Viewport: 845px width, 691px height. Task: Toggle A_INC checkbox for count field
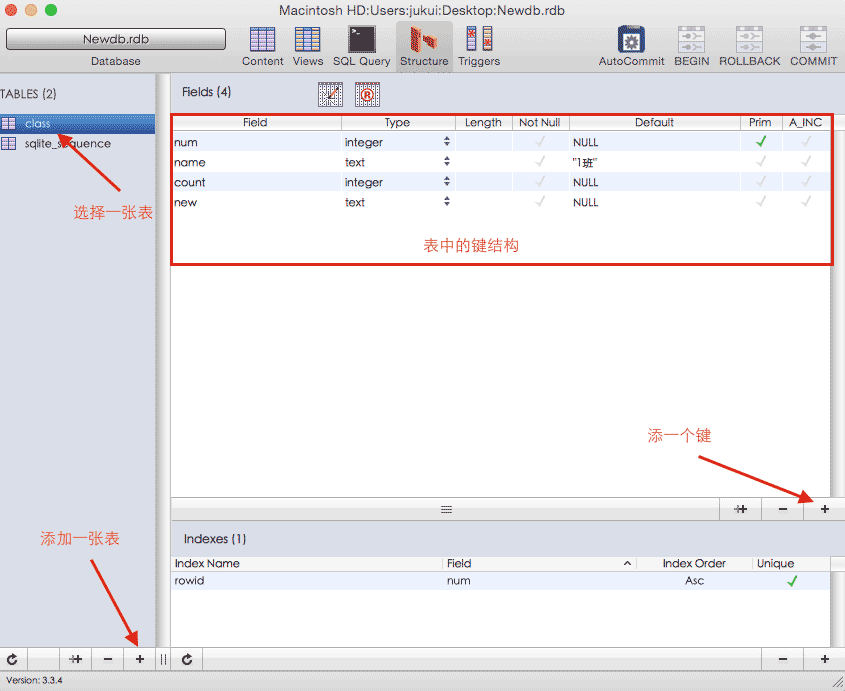[x=805, y=182]
